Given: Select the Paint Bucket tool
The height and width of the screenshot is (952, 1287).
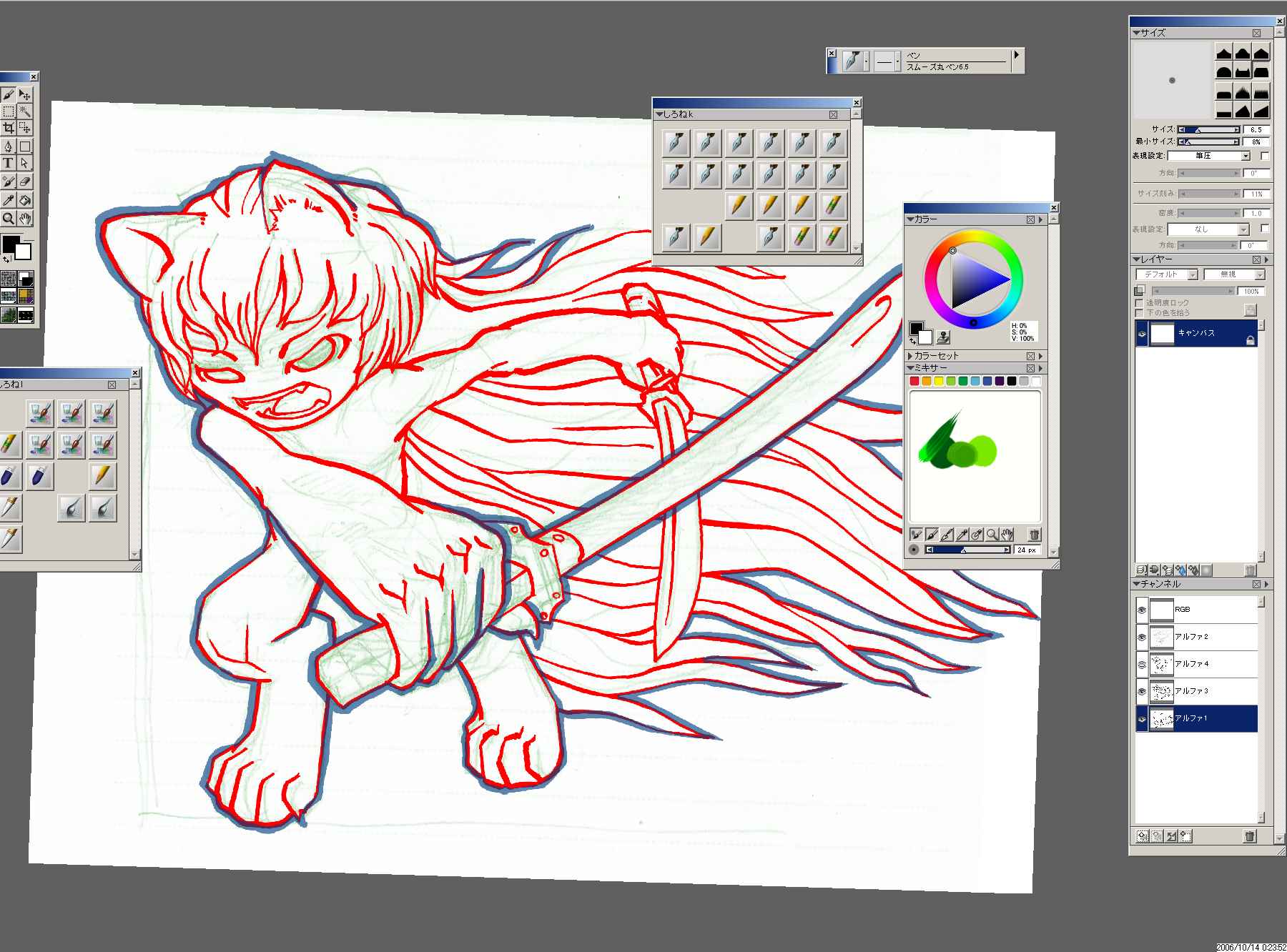Looking at the screenshot, I should (25, 201).
